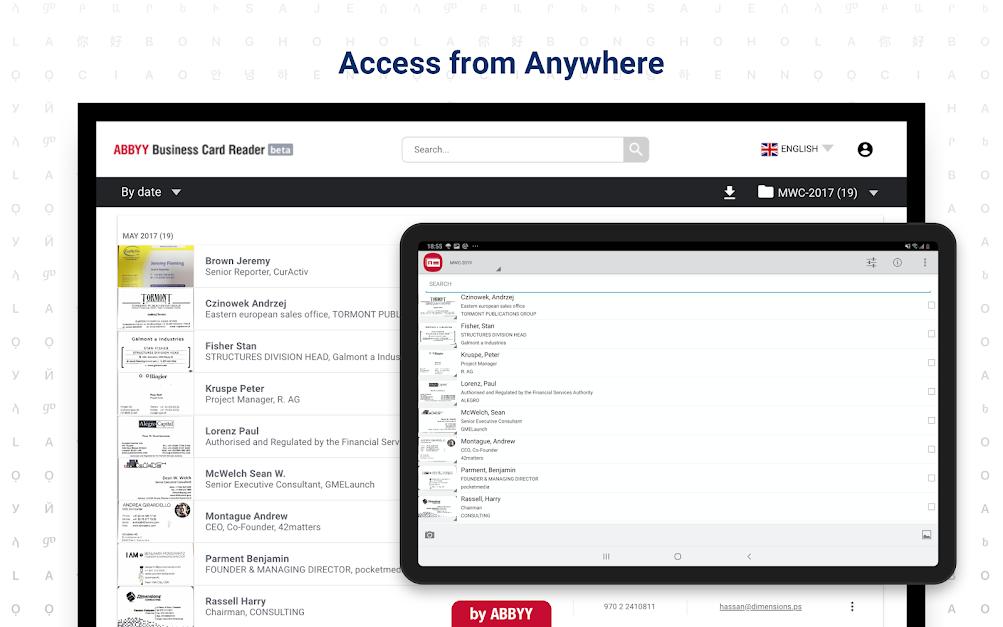Tap Lorenz, Paul name on tablet
Screen dimensions: 1003x627
coord(478,383)
